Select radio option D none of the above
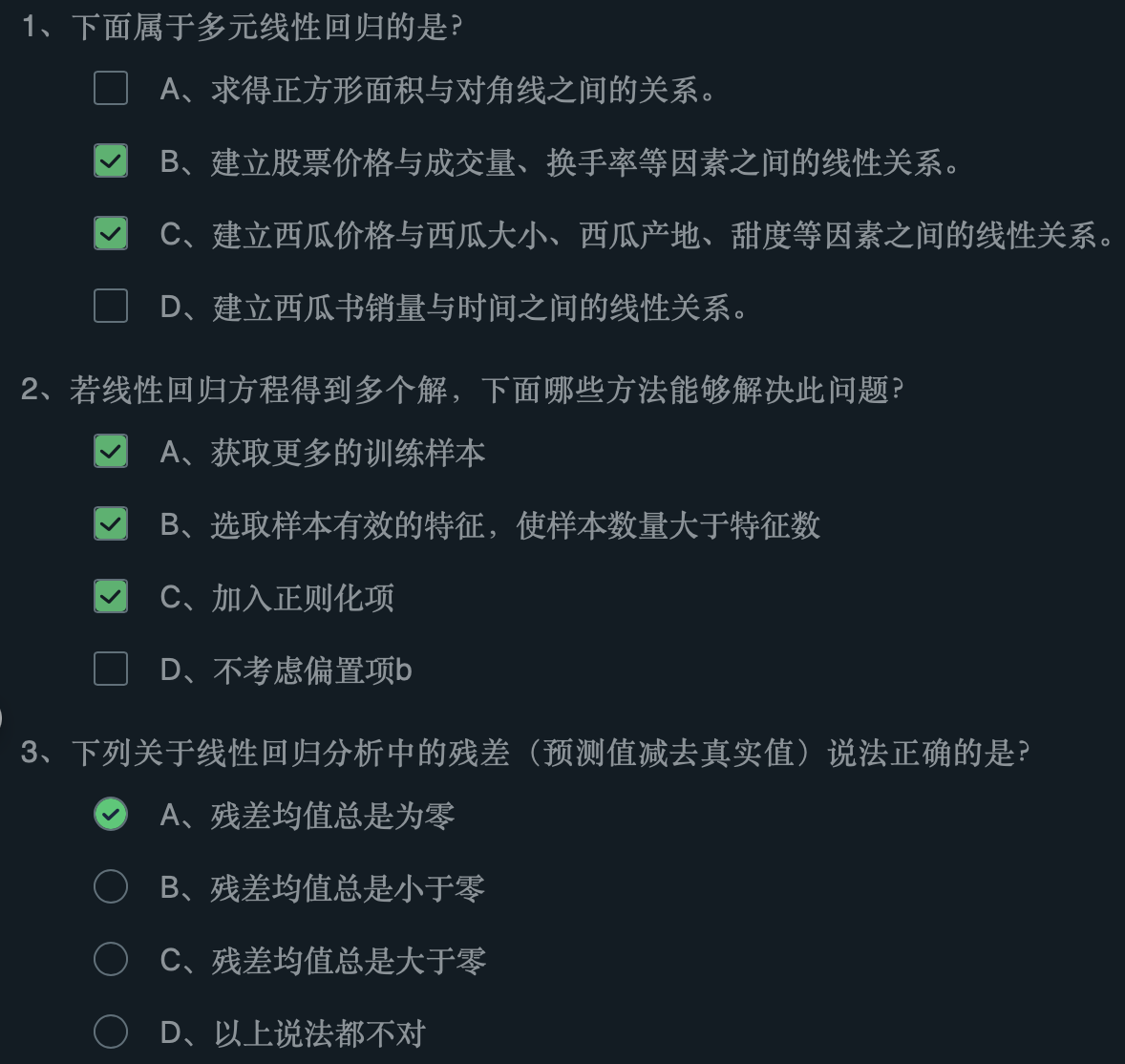Image resolution: width=1125 pixels, height=1064 pixels. pos(110,1031)
